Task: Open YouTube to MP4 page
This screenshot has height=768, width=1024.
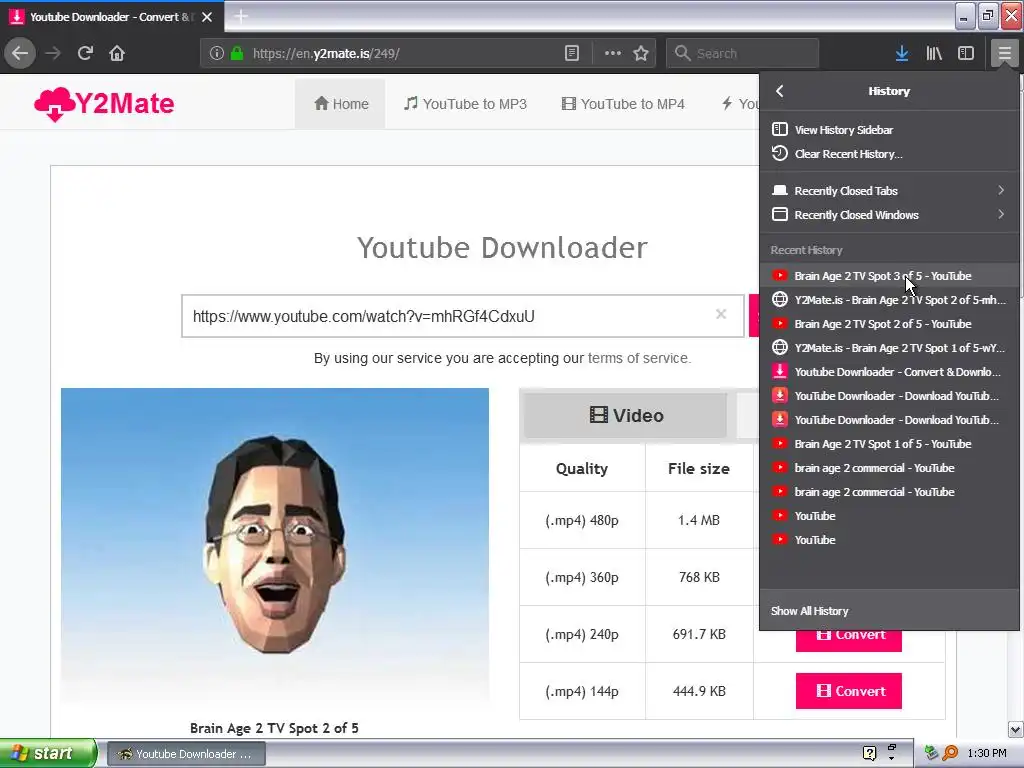Action: click(623, 104)
